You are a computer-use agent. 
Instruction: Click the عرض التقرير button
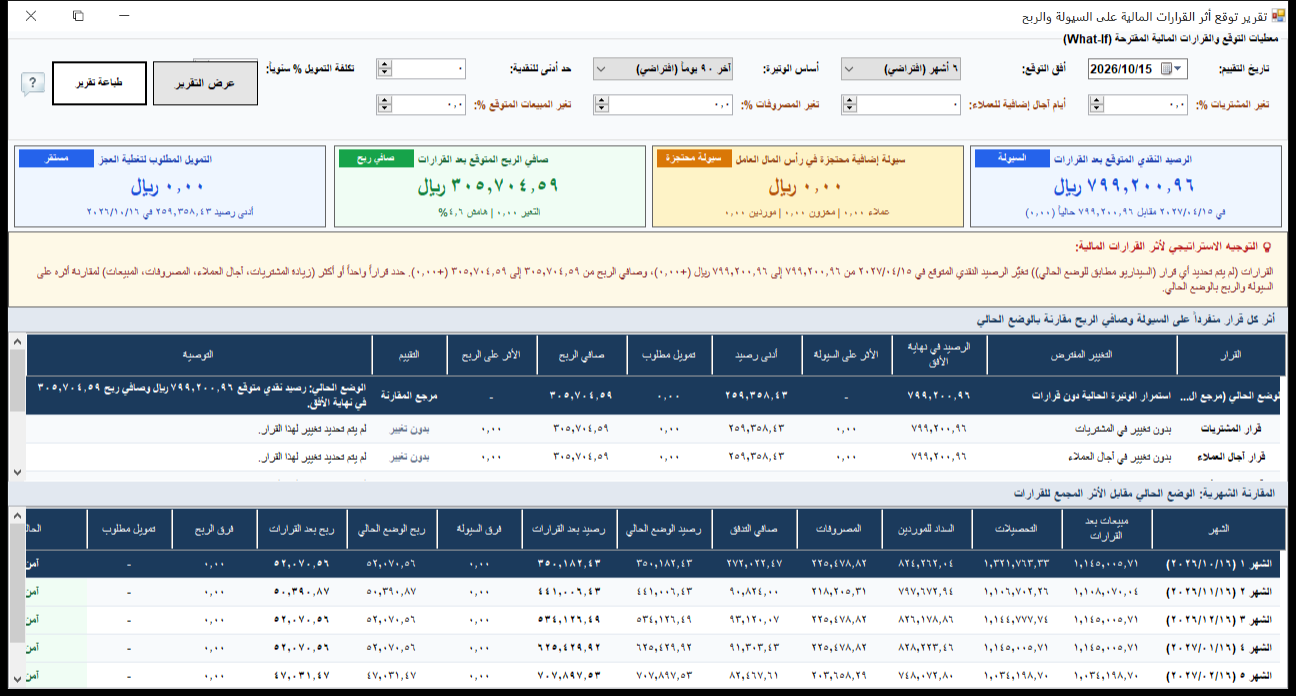pos(205,84)
